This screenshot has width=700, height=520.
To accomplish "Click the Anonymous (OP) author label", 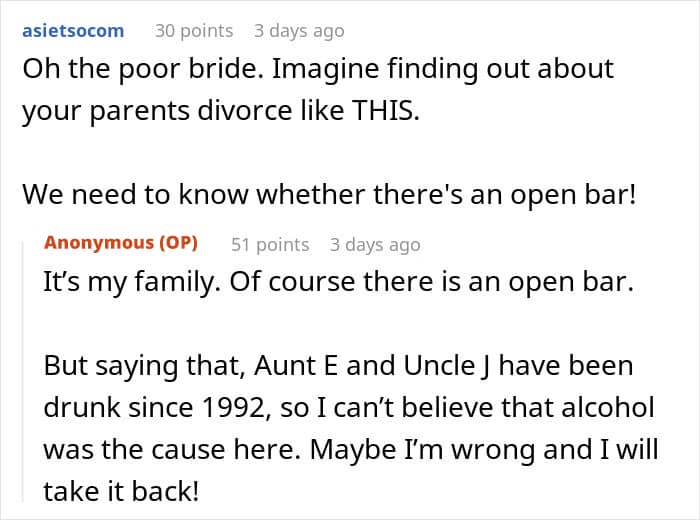I will pyautogui.click(x=121, y=243).
